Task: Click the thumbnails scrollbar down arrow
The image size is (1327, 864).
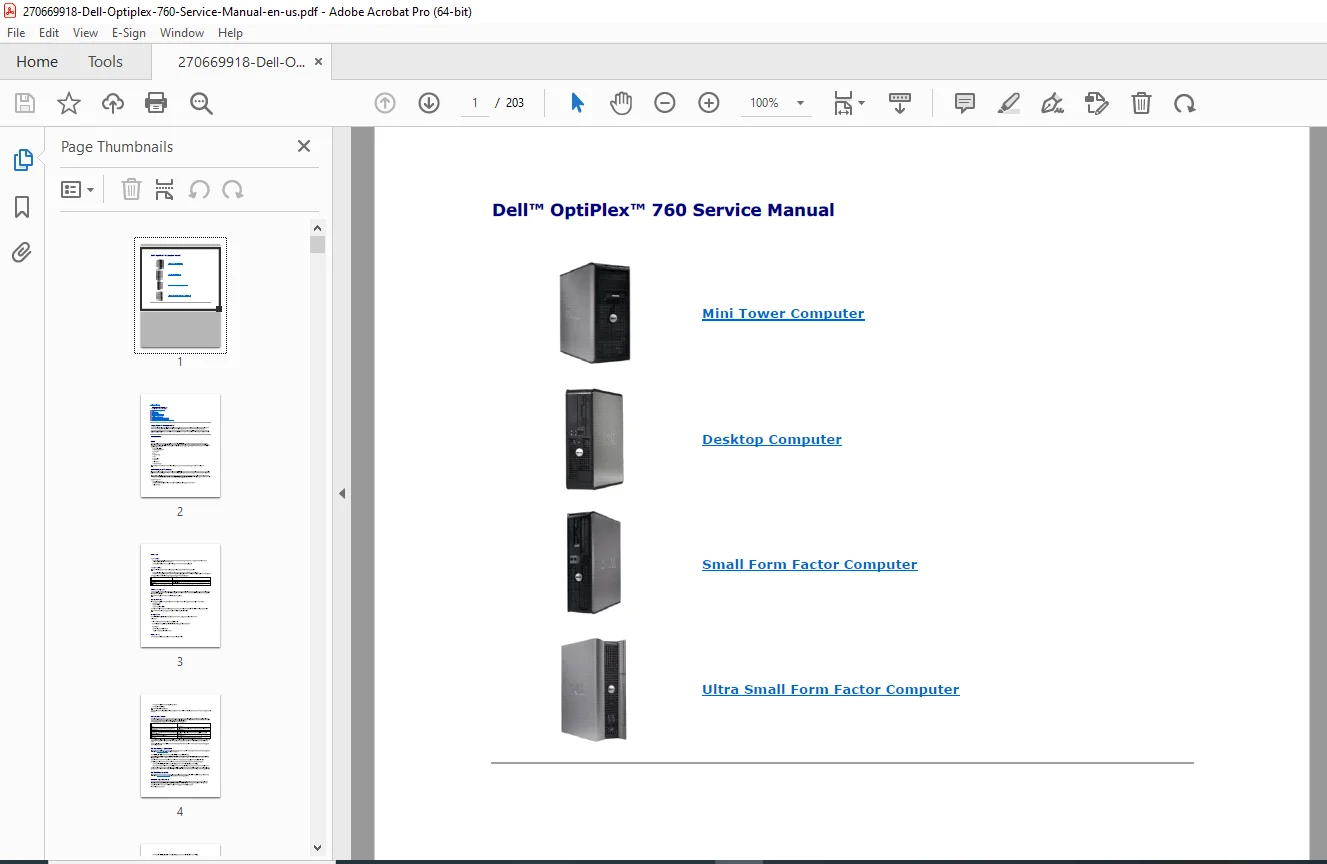Action: (318, 848)
